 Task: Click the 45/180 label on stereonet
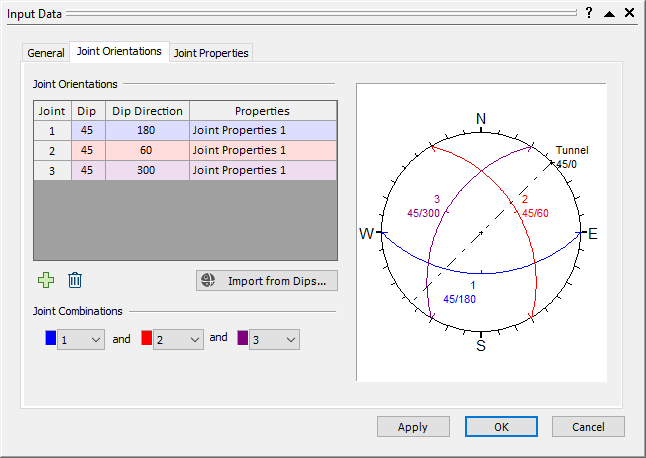point(459,299)
